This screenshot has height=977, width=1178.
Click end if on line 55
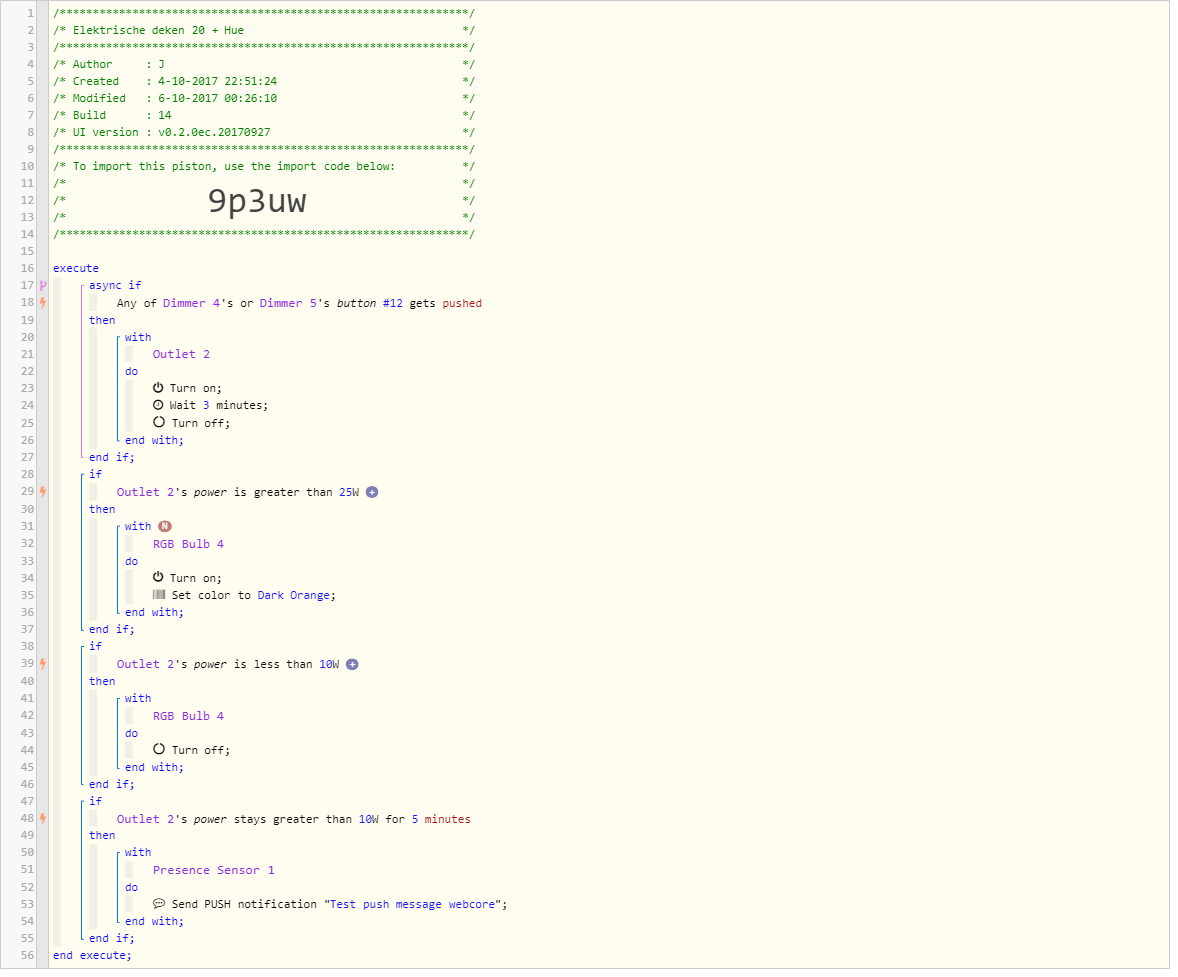[111, 938]
